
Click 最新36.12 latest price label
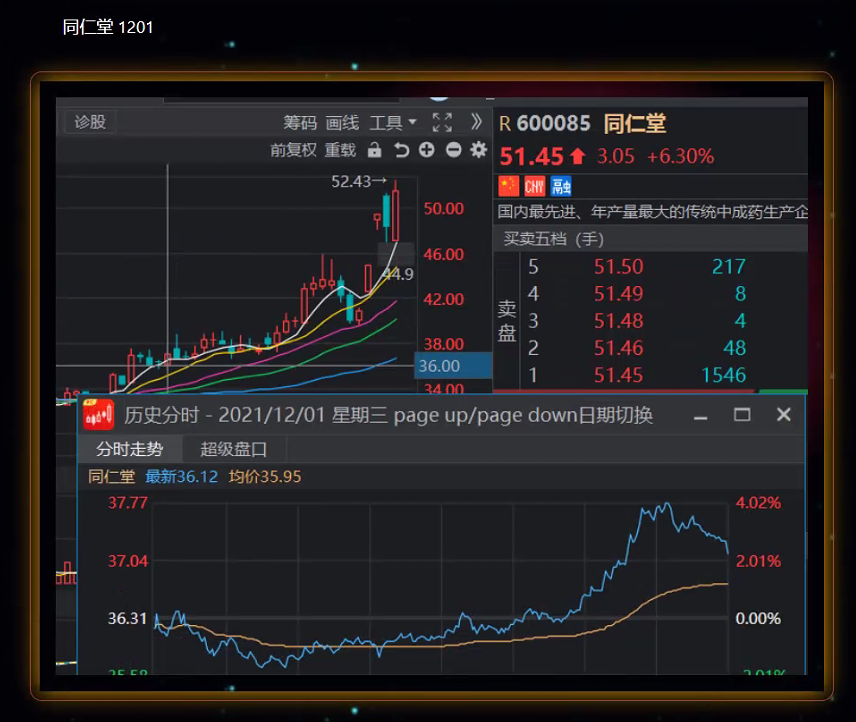click(181, 476)
